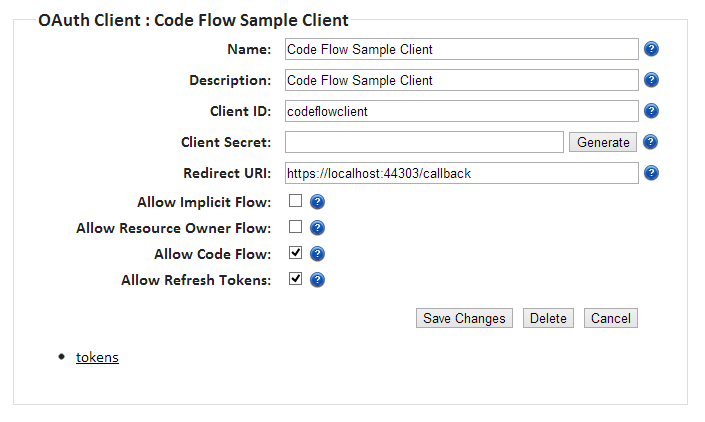Focus the Client Secret input field
705x422 pixels.
pos(424,142)
